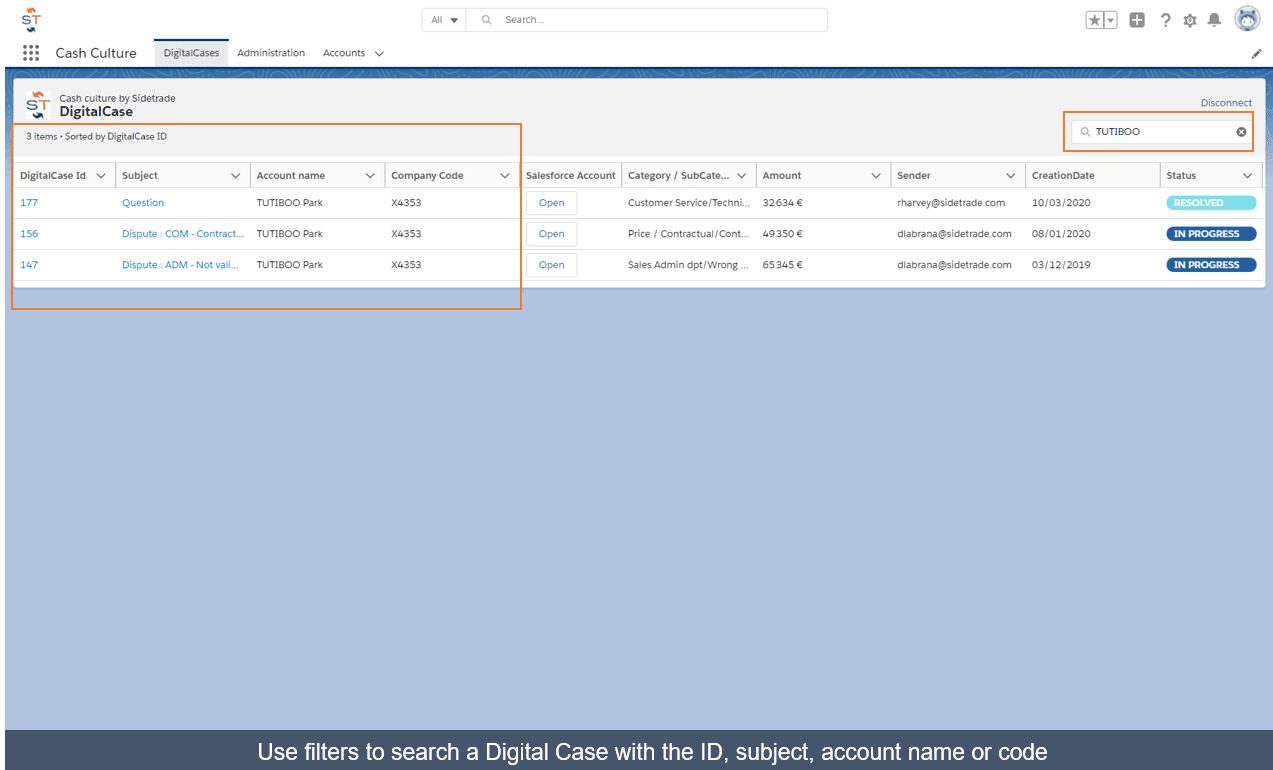This screenshot has height=770, width=1273.
Task: Switch to the DigitalCases tab
Action: coord(191,53)
